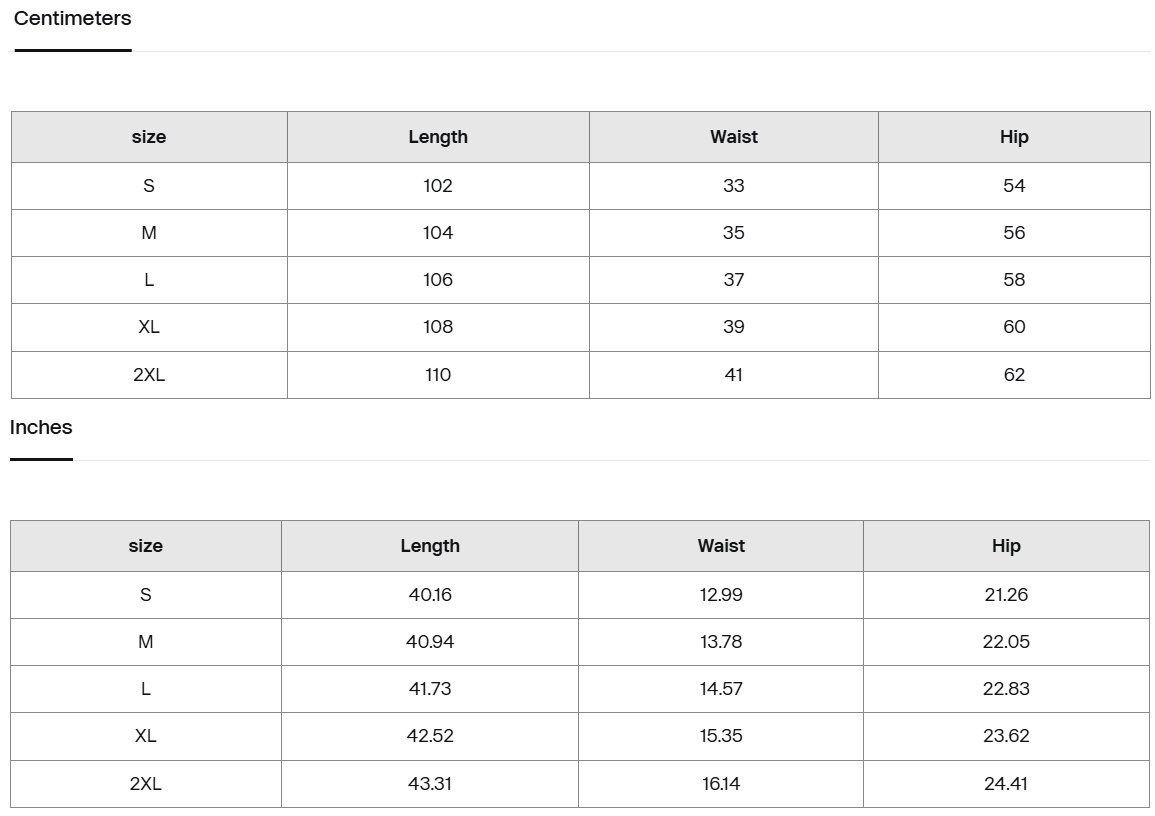Click the 22.83 hip value cell
This screenshot has width=1155, height=816.
[1006, 689]
